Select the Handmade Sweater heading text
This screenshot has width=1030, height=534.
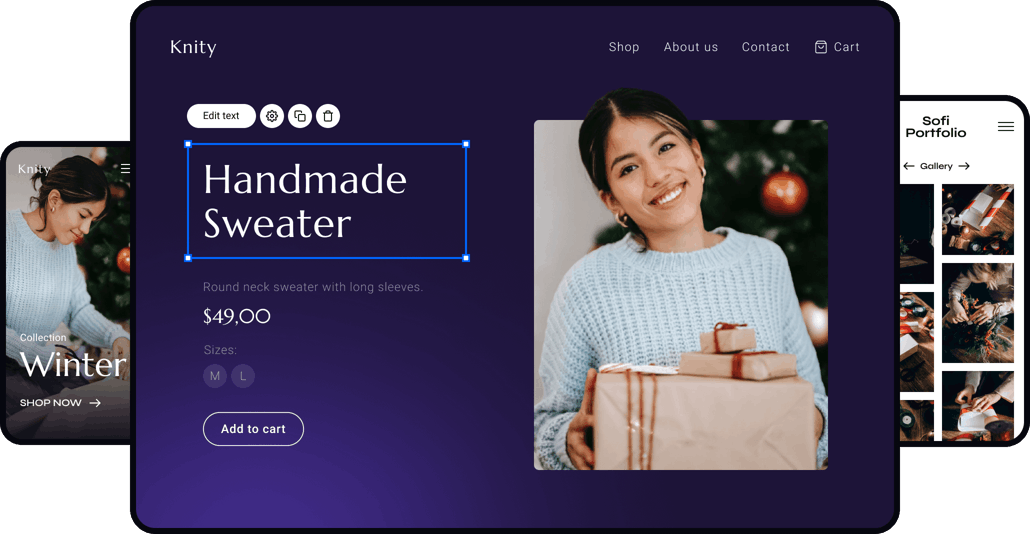305,201
